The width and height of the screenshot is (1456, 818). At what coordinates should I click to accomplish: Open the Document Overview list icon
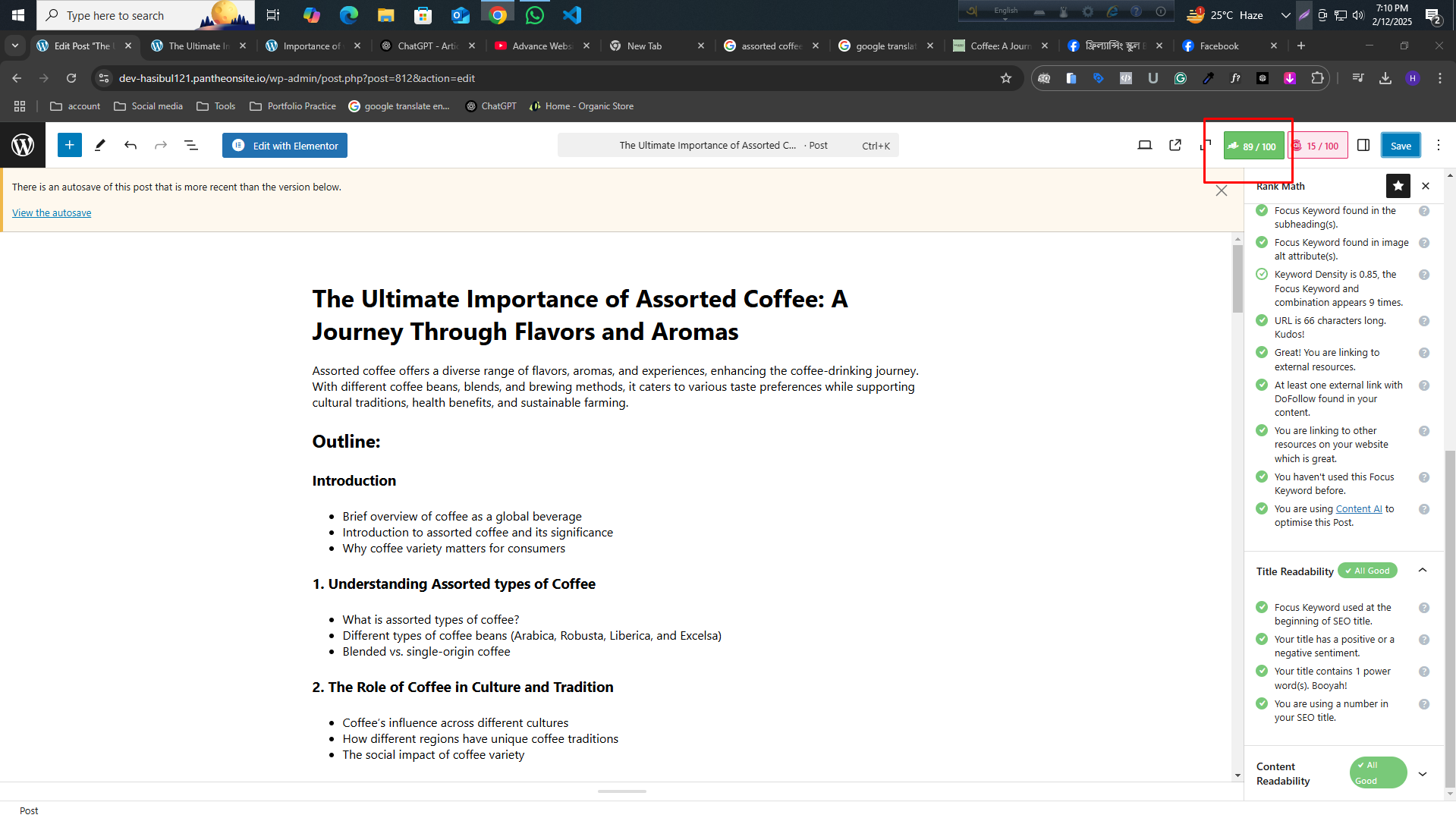(191, 146)
